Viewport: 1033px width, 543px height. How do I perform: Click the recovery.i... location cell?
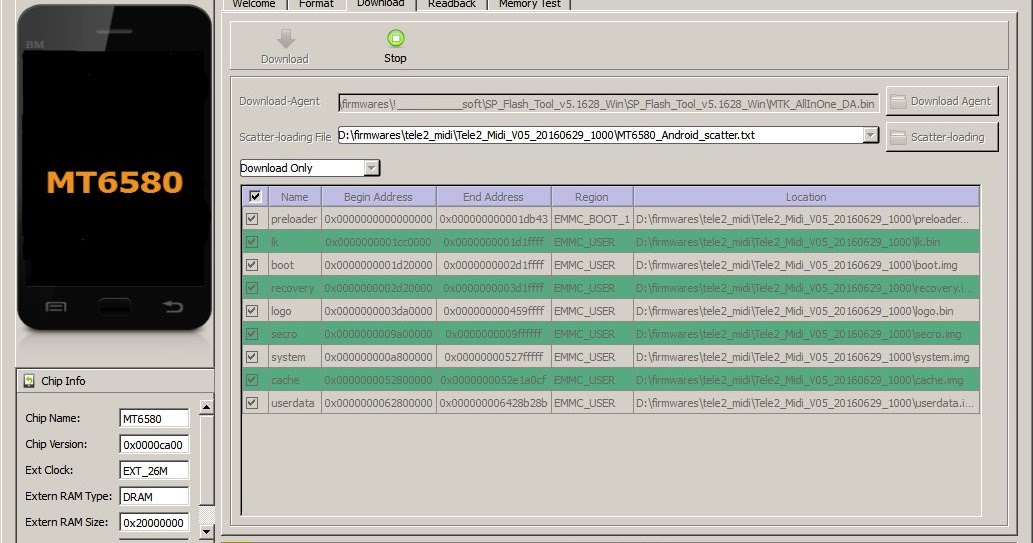click(806, 288)
